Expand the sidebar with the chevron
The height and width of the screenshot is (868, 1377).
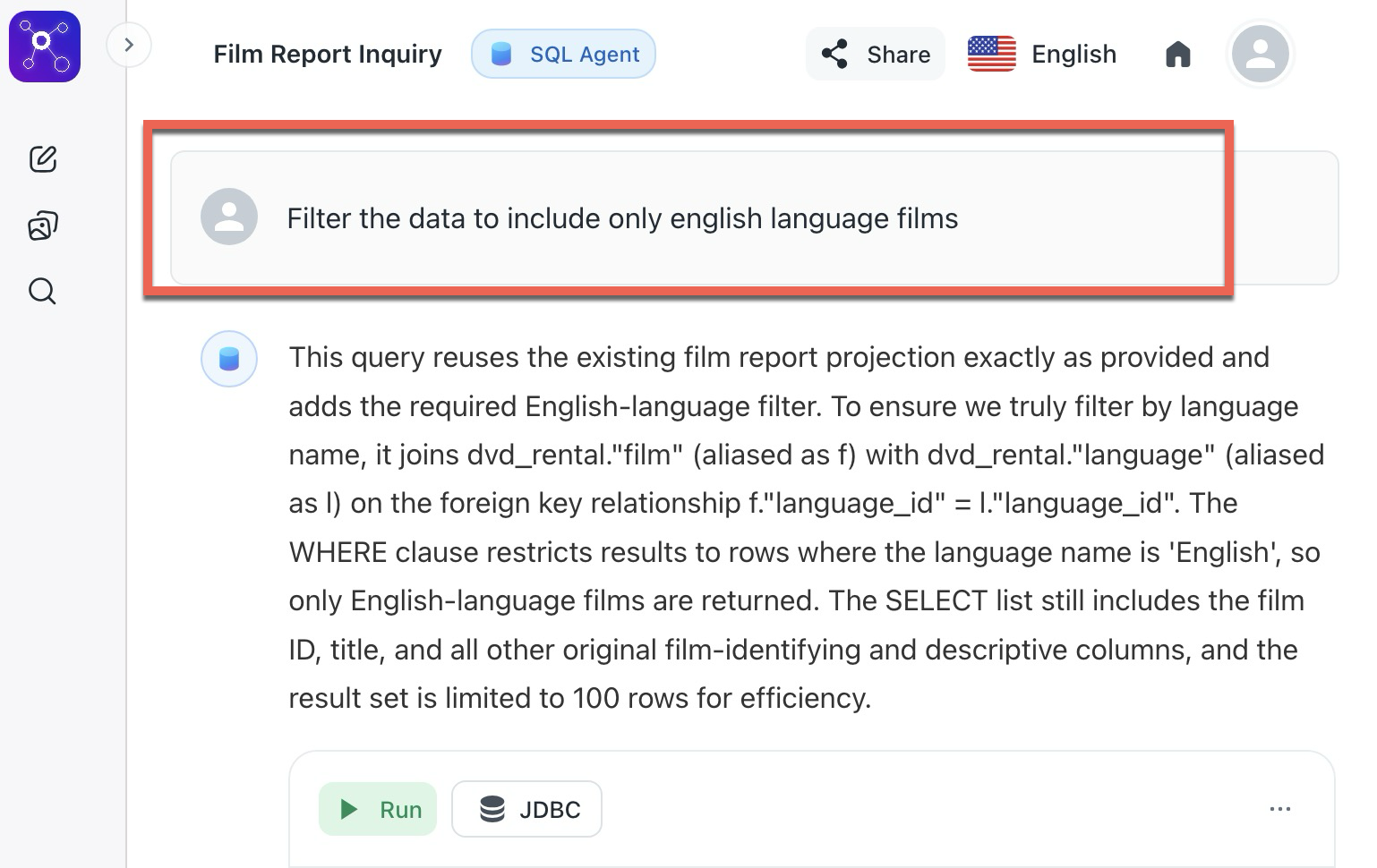coord(129,45)
